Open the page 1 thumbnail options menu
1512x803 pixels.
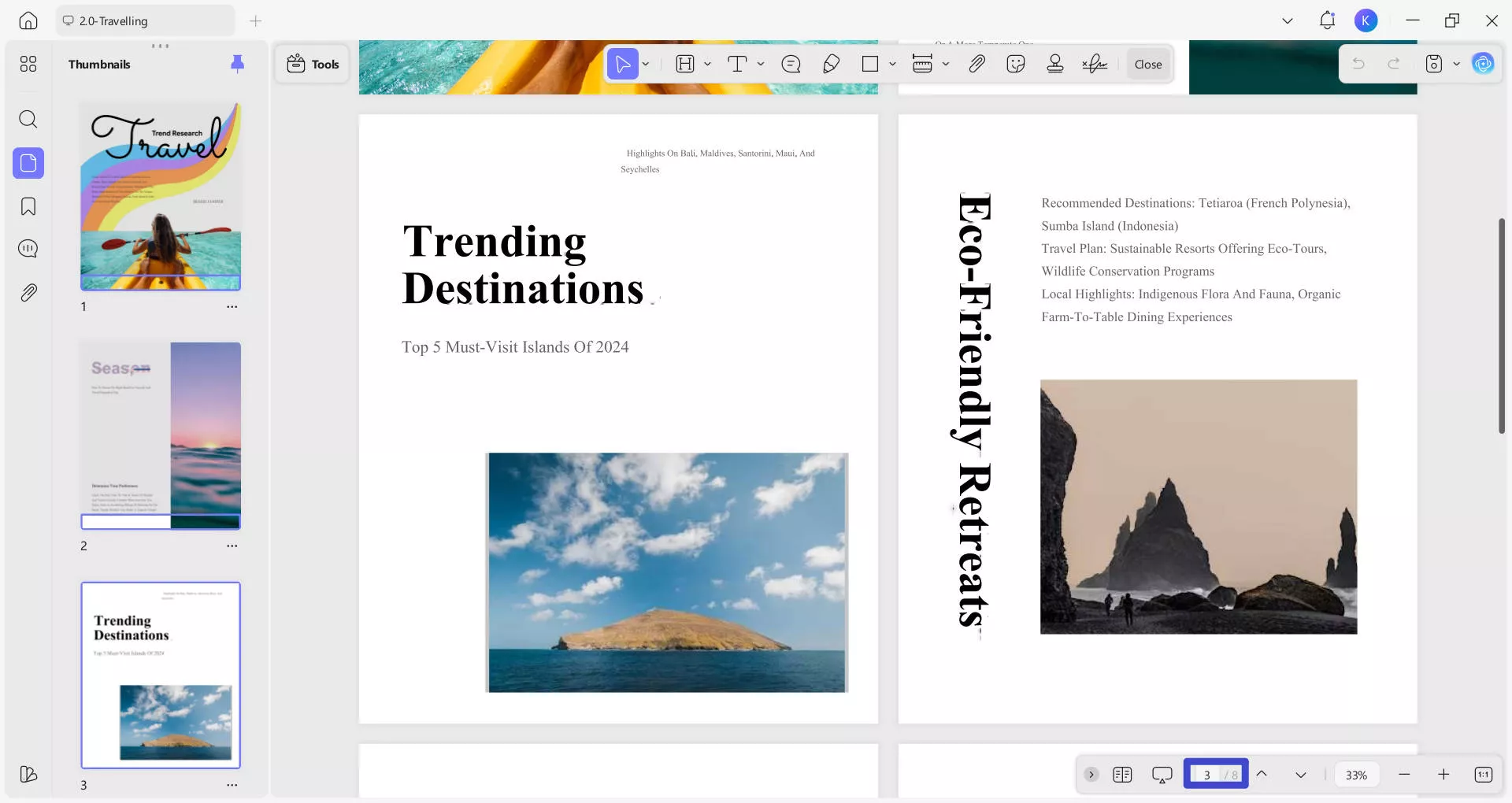[232, 306]
